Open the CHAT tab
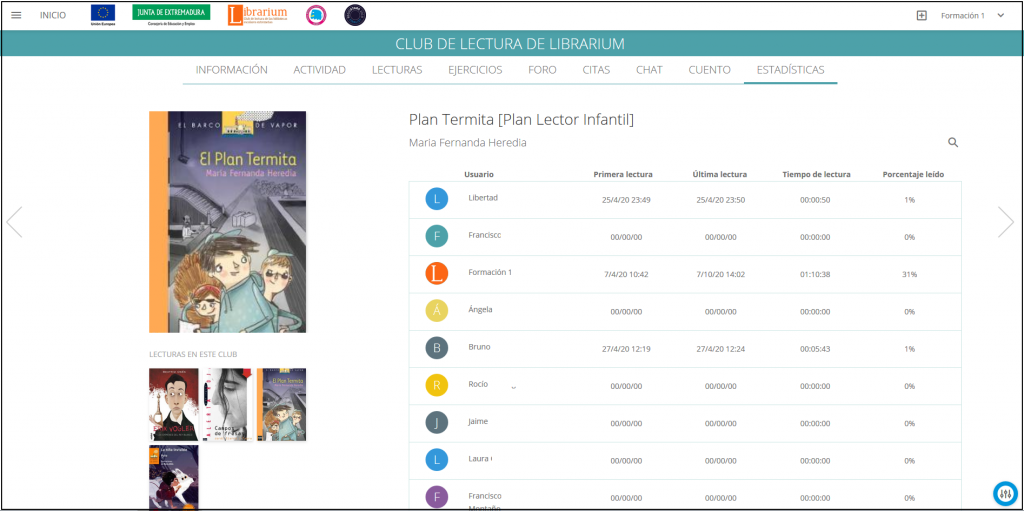Image resolution: width=1024 pixels, height=511 pixels. pyautogui.click(x=649, y=70)
